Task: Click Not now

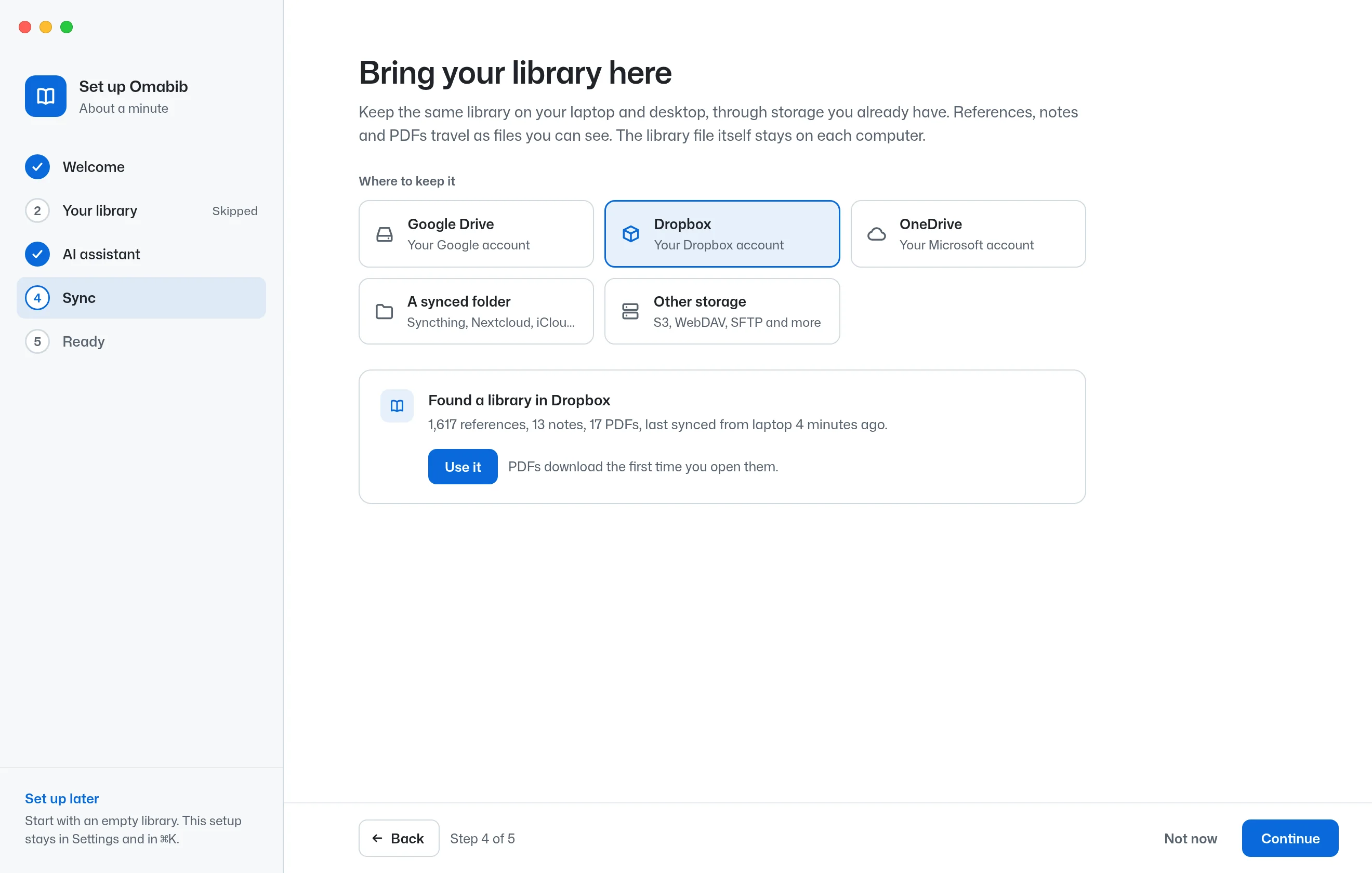Action: pyautogui.click(x=1190, y=838)
